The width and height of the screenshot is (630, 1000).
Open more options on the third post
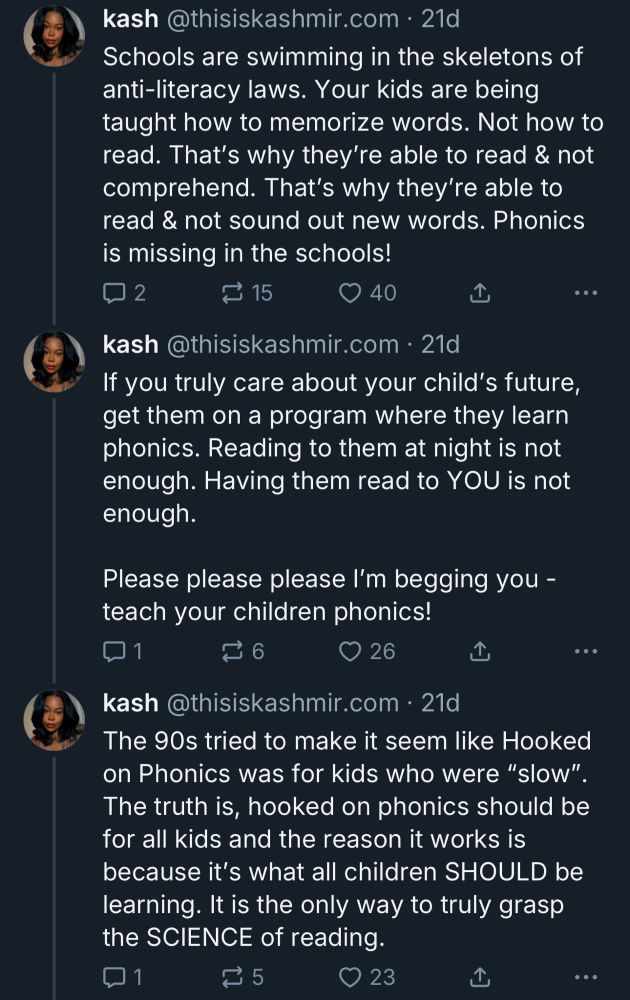(585, 977)
